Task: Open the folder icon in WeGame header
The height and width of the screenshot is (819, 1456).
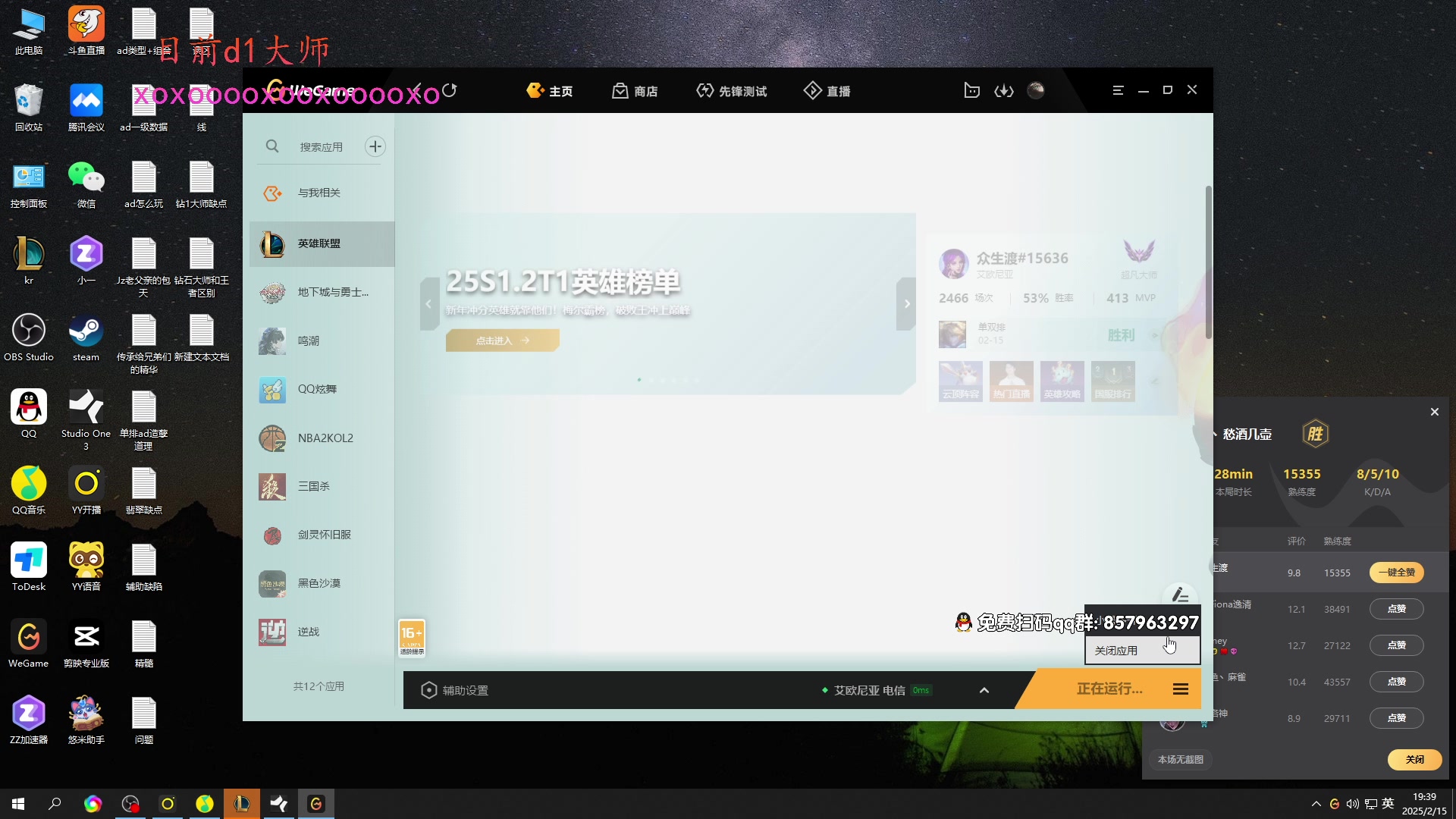Action: (x=971, y=90)
